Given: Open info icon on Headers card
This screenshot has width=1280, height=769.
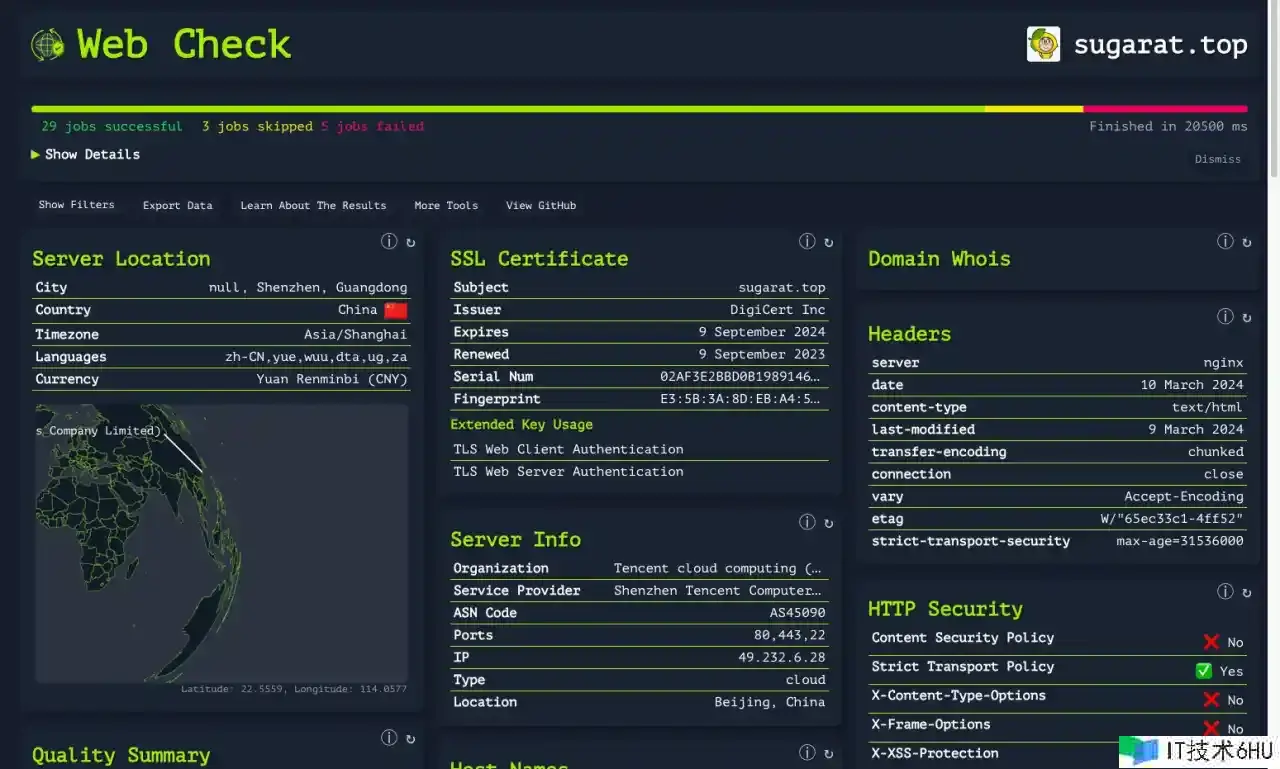Looking at the screenshot, I should click(x=1225, y=317).
